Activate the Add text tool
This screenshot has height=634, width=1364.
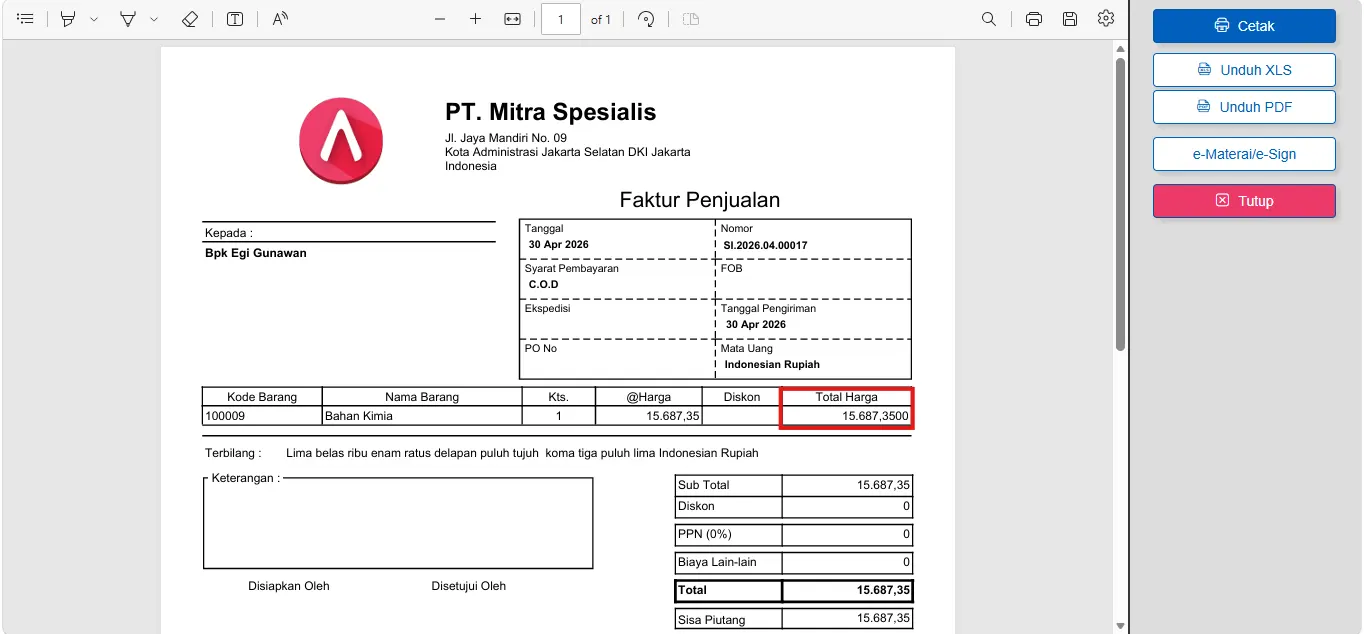[235, 19]
